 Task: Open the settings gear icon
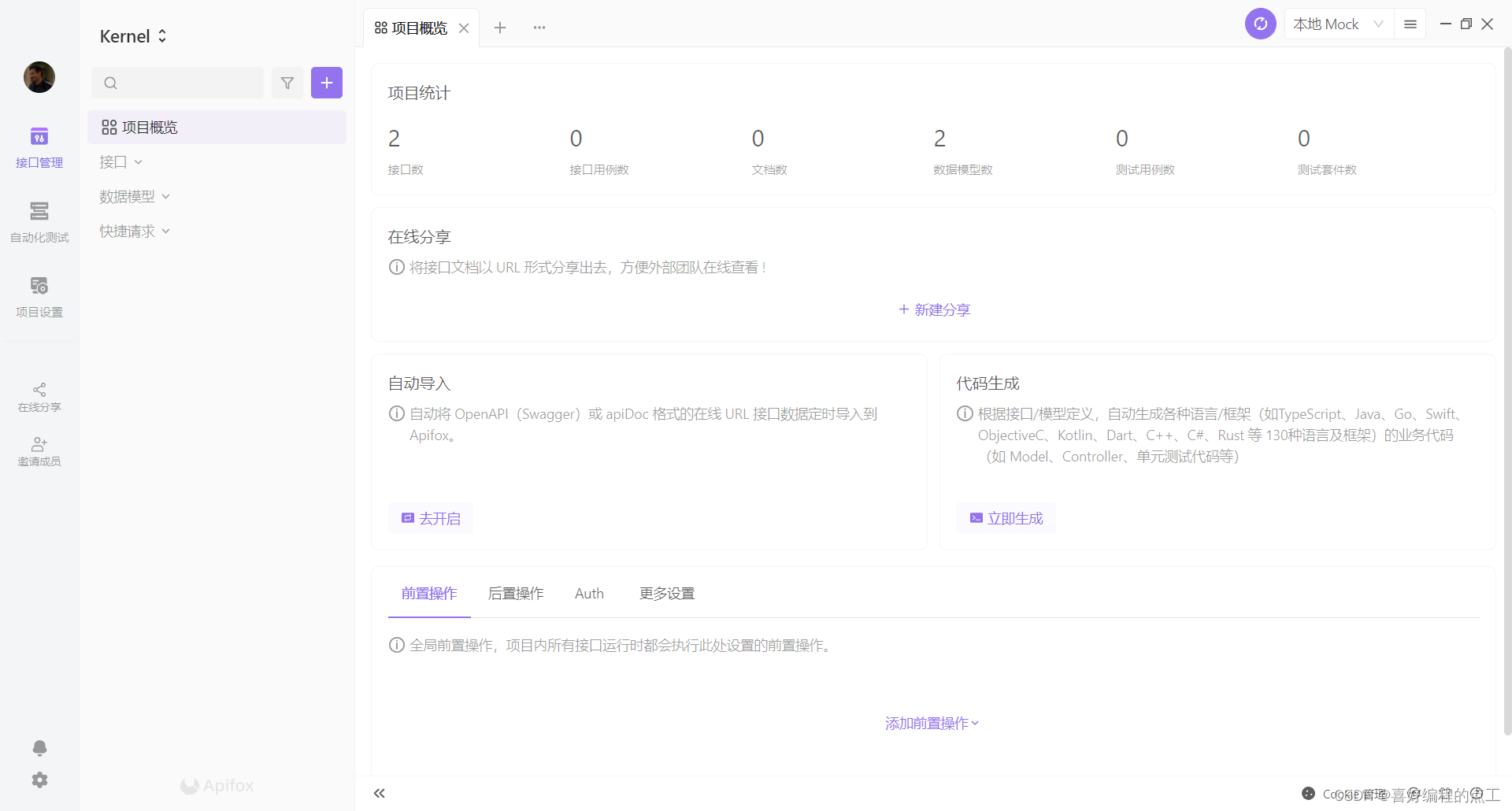pos(39,780)
